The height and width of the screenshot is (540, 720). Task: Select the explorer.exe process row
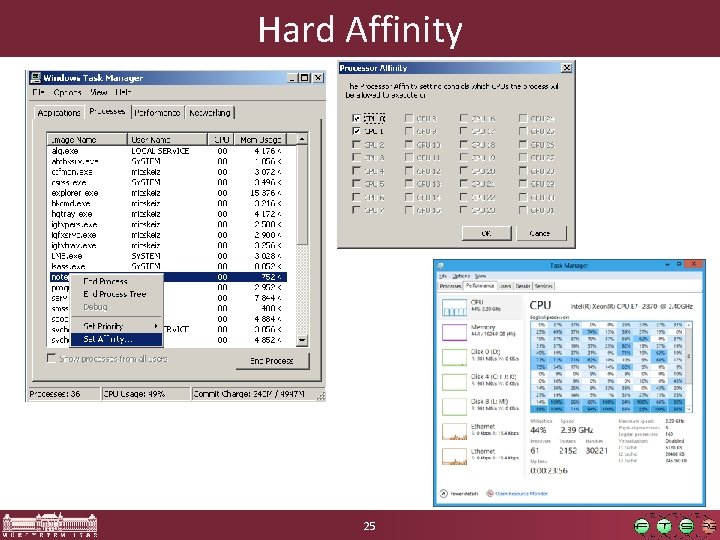click(x=167, y=193)
